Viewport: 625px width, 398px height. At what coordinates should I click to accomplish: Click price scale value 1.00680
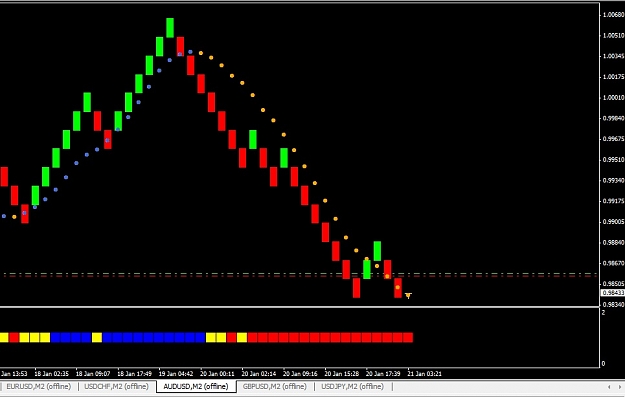pyautogui.click(x=613, y=15)
